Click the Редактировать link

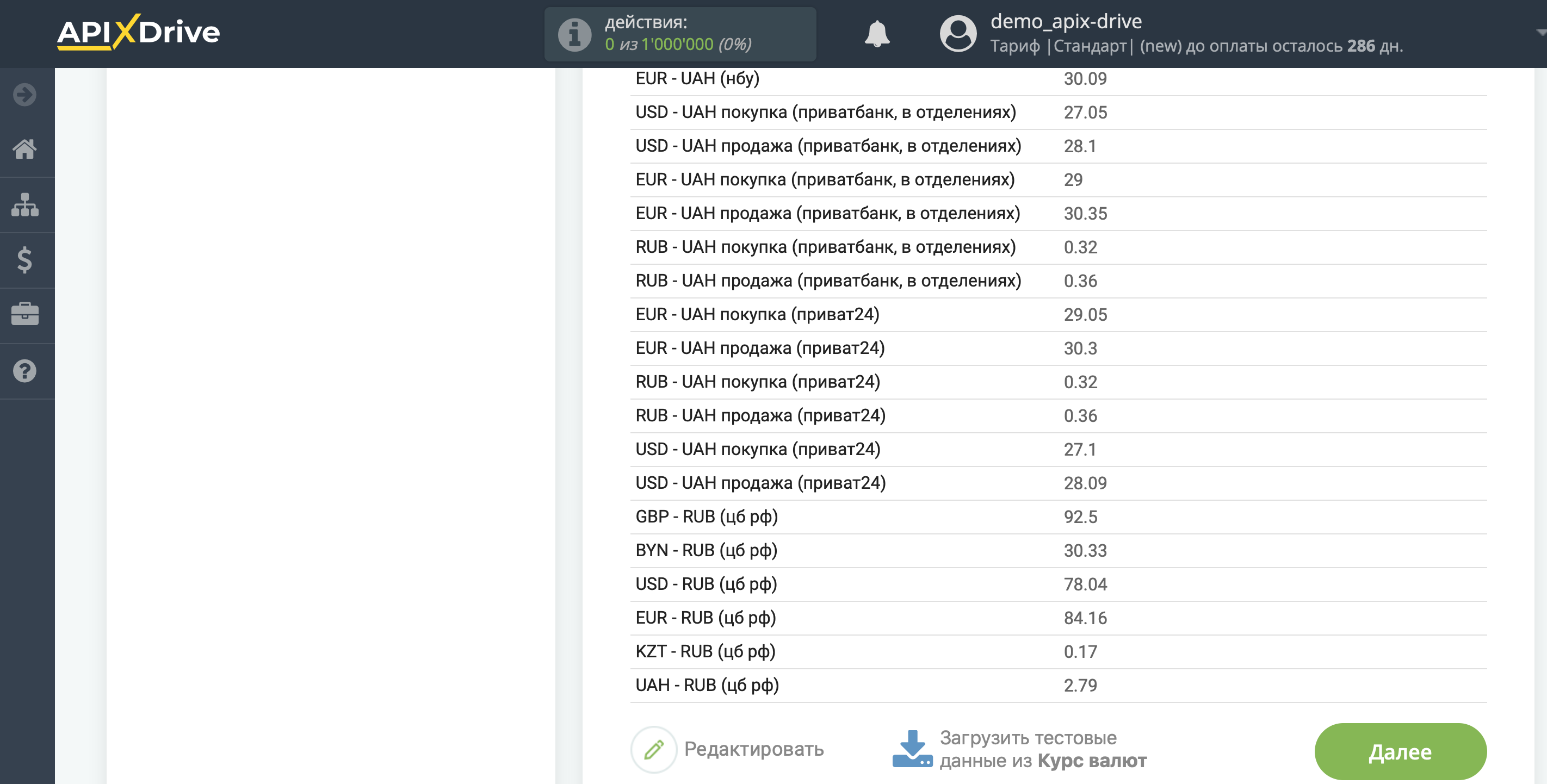[x=754, y=749]
